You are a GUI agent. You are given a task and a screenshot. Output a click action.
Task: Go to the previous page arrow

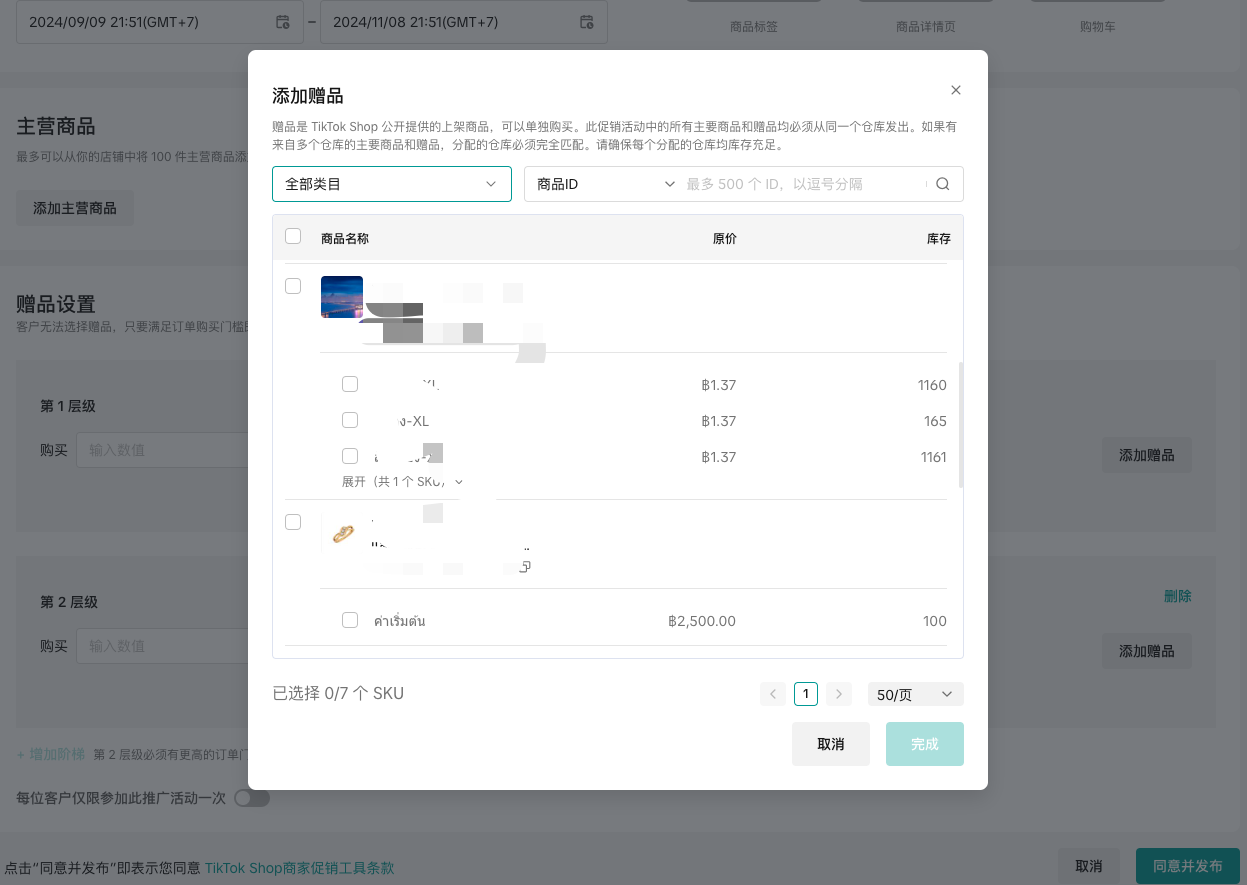(772, 694)
